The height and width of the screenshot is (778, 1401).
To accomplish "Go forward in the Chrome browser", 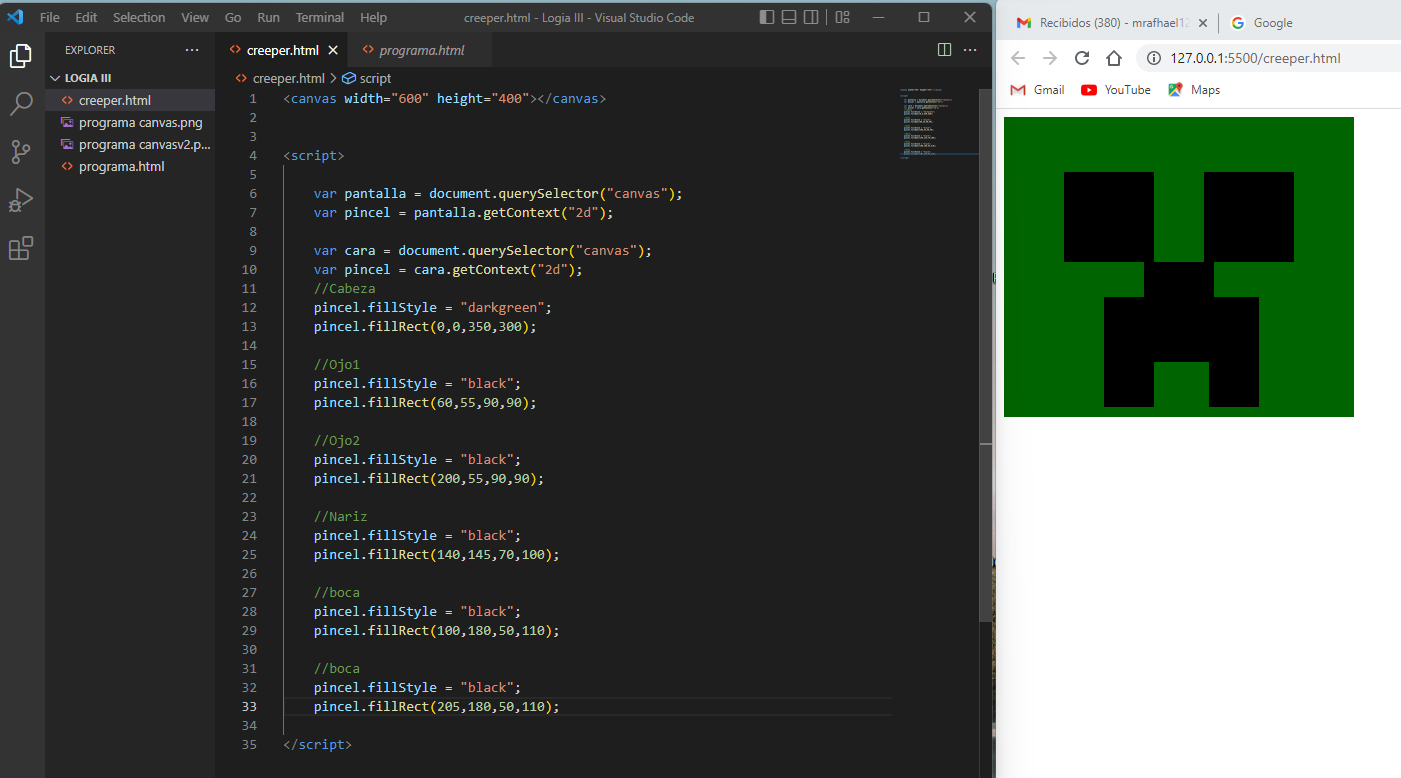I will (x=1050, y=58).
